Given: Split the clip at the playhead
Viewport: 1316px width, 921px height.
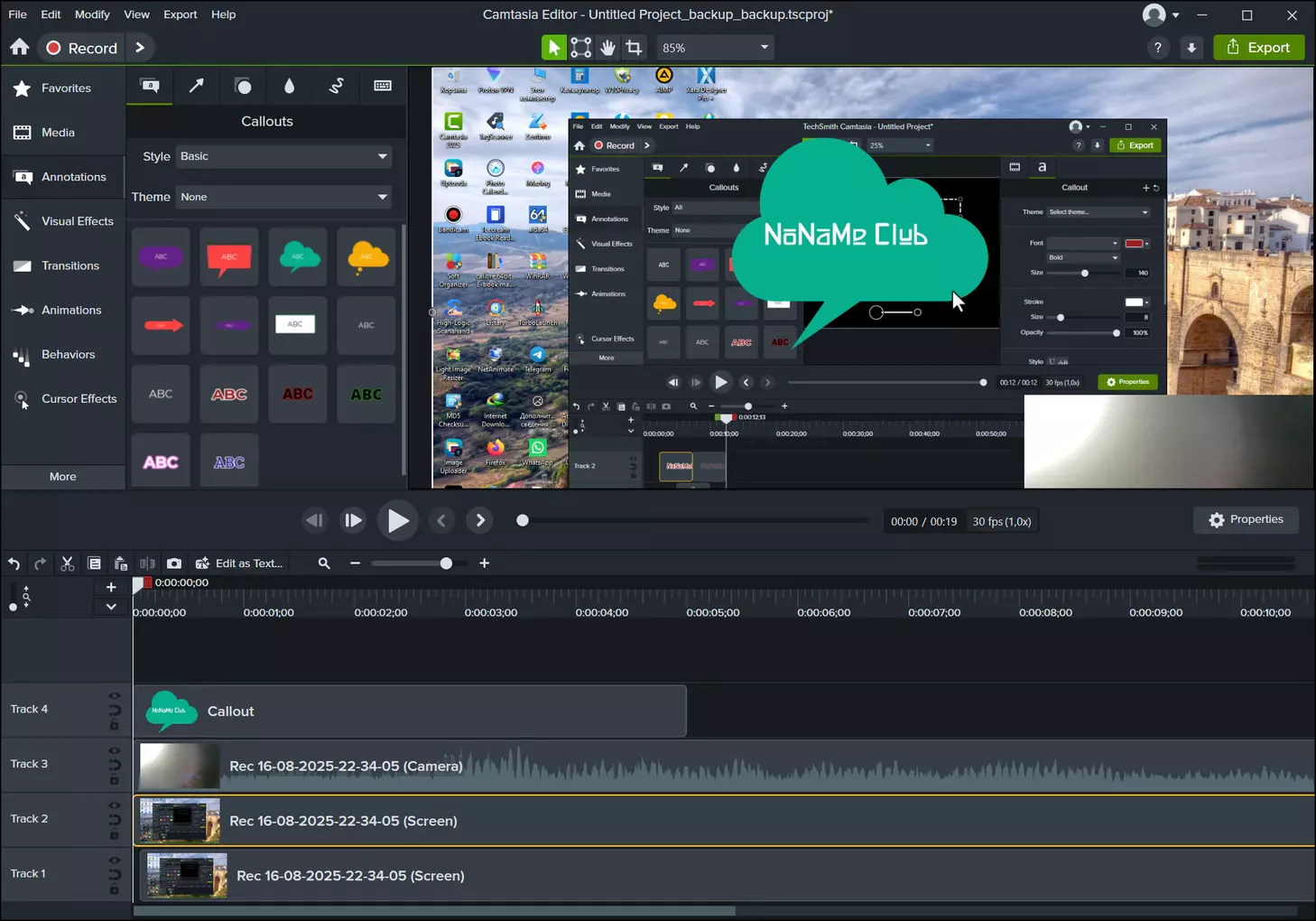Looking at the screenshot, I should pyautogui.click(x=147, y=563).
